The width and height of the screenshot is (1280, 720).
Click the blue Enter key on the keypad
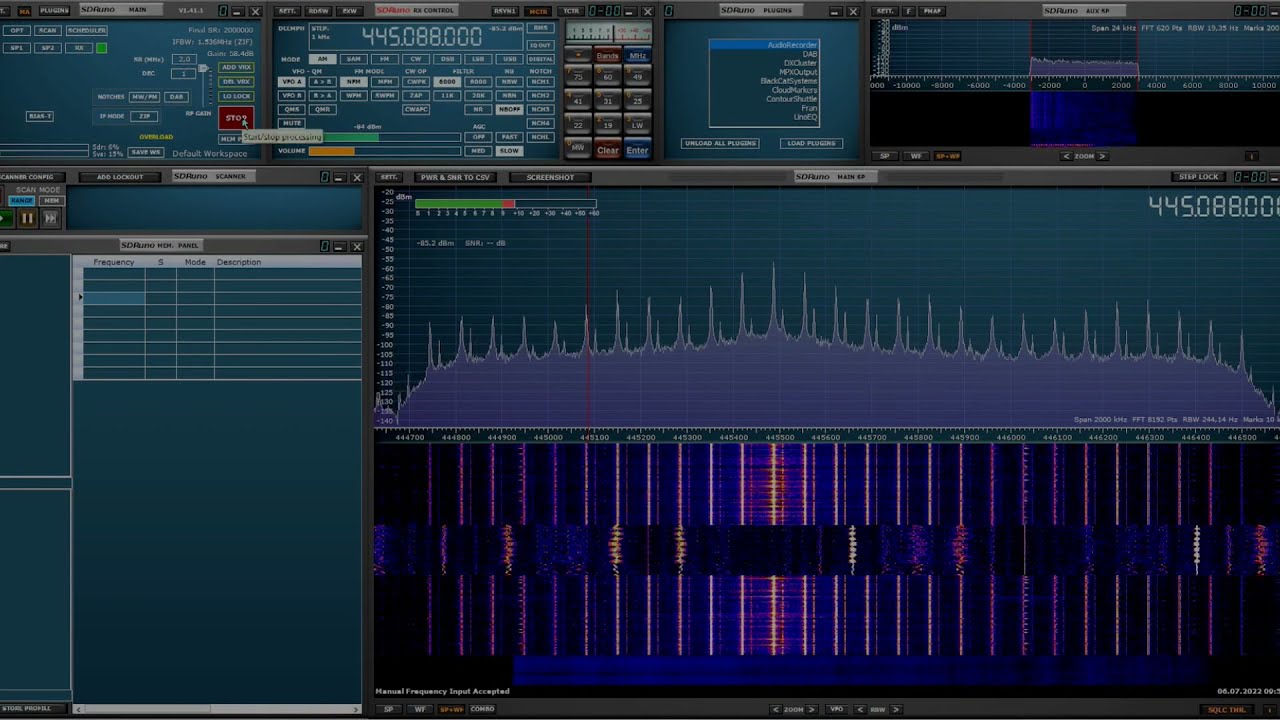click(x=637, y=150)
